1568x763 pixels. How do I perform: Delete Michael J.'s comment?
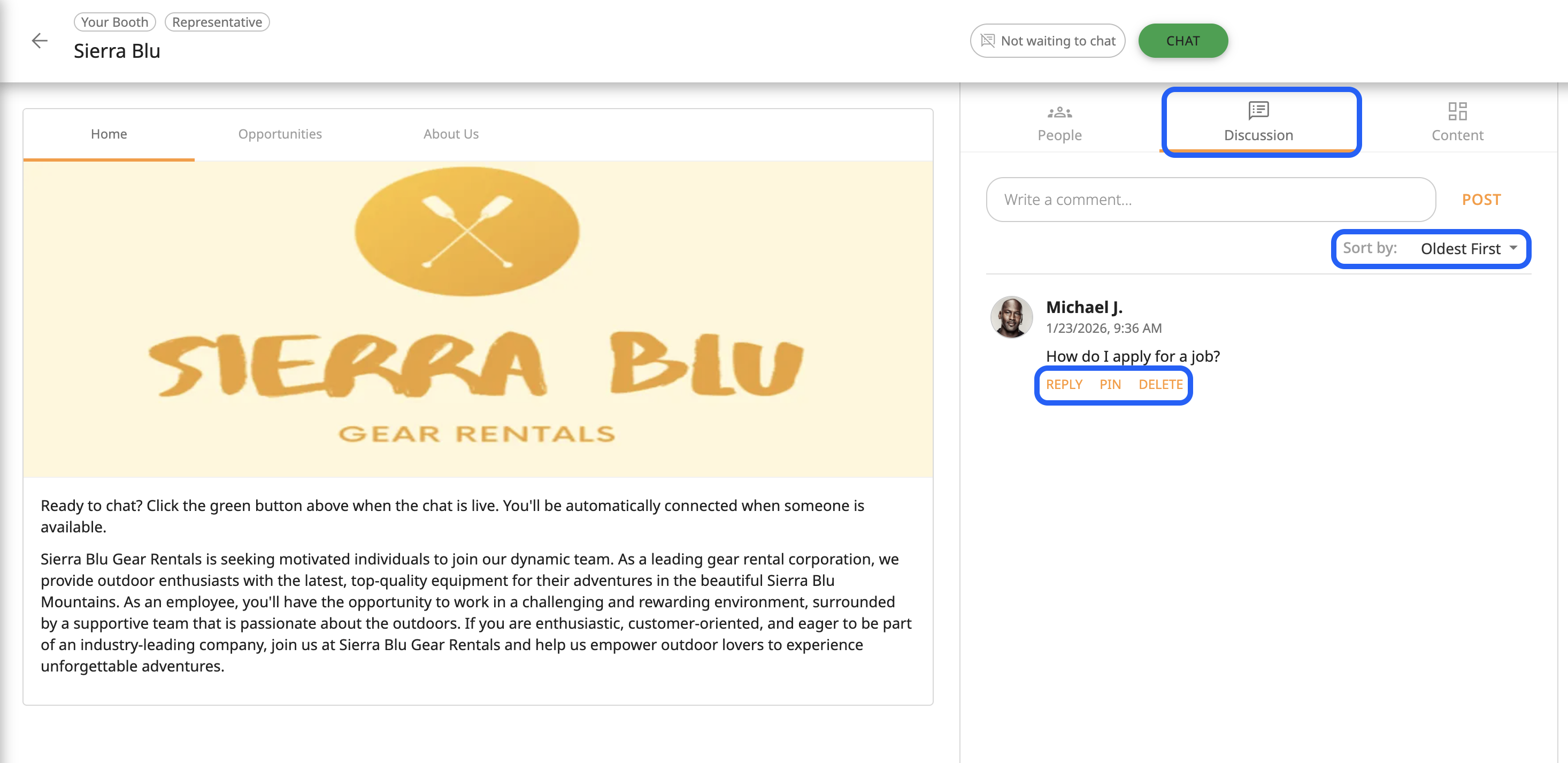1160,384
